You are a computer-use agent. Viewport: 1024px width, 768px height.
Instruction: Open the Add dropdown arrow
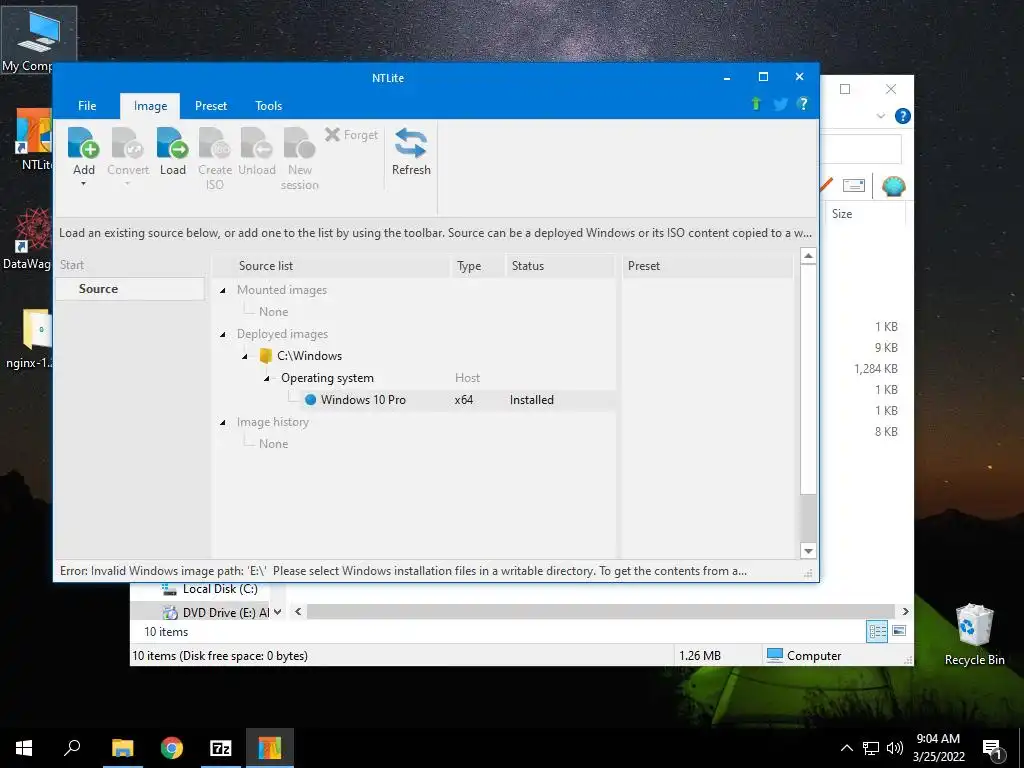[84, 184]
